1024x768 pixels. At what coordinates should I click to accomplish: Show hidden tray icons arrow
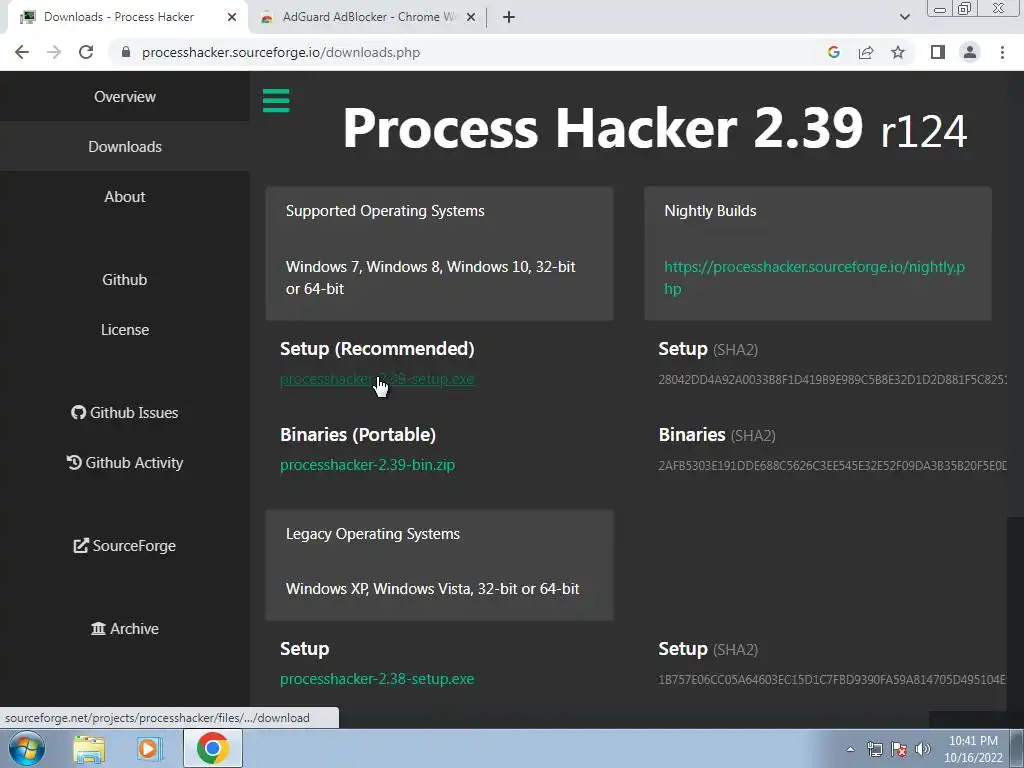(x=850, y=749)
